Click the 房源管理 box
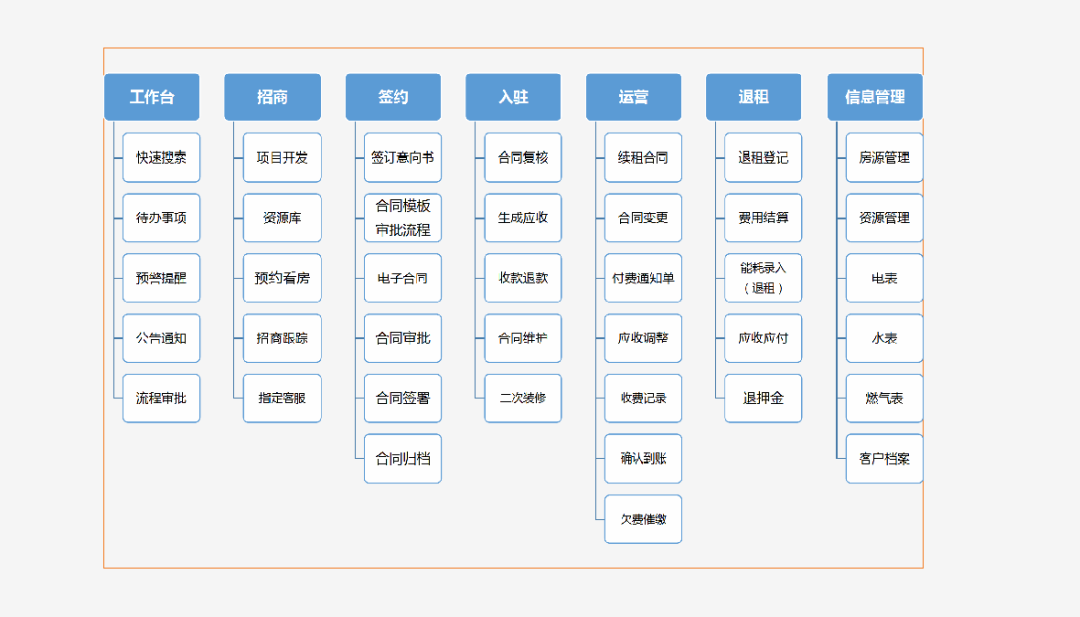 click(x=884, y=158)
